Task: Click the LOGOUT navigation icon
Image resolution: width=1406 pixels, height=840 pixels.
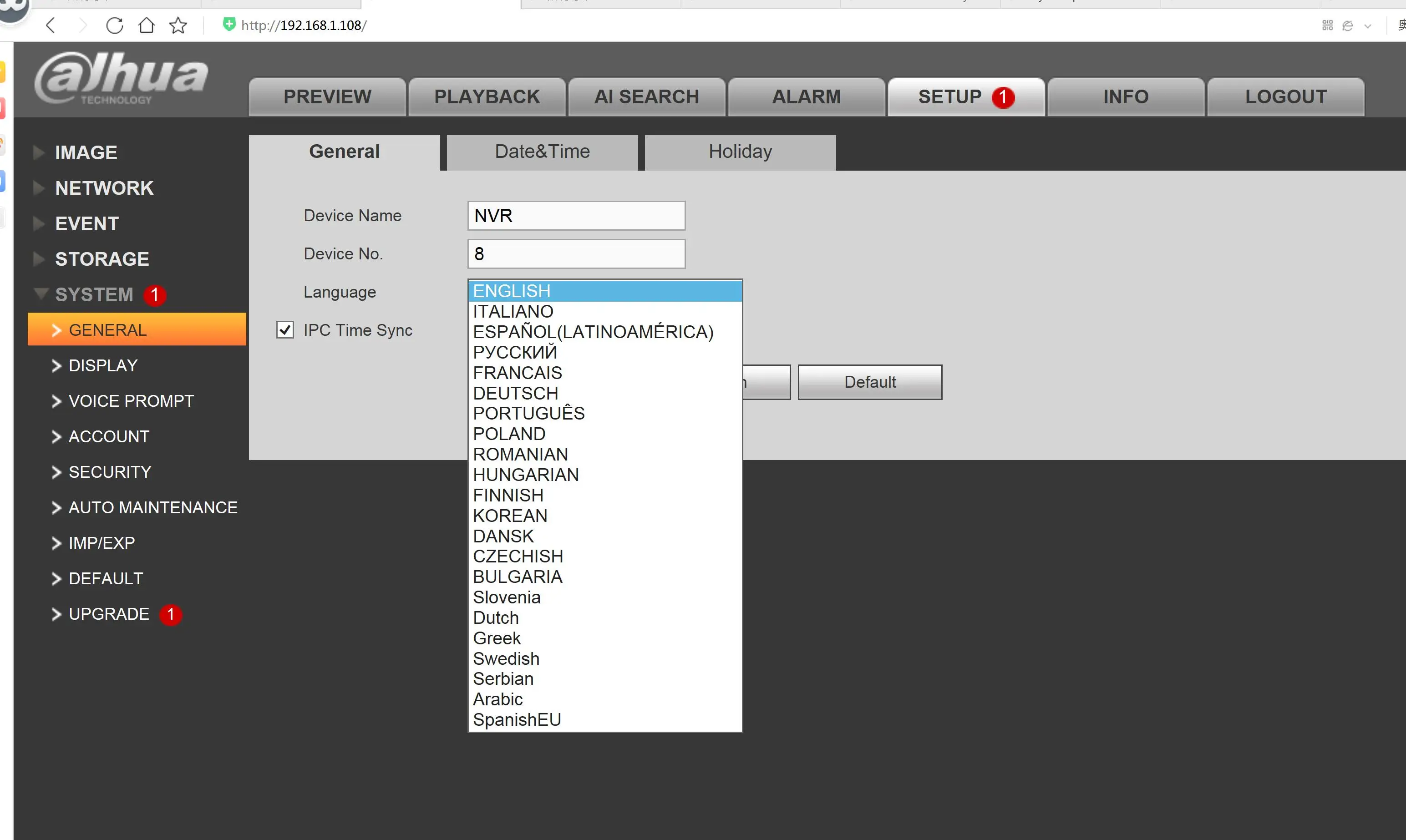Action: click(x=1285, y=97)
